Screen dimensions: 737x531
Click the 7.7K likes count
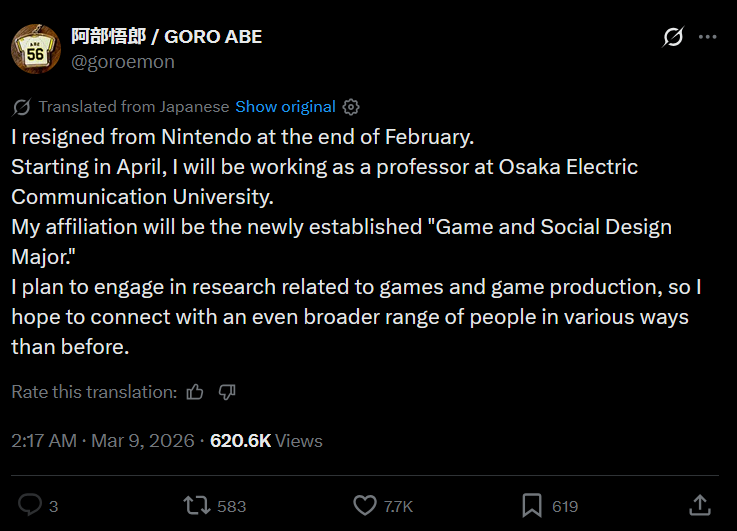click(x=399, y=506)
